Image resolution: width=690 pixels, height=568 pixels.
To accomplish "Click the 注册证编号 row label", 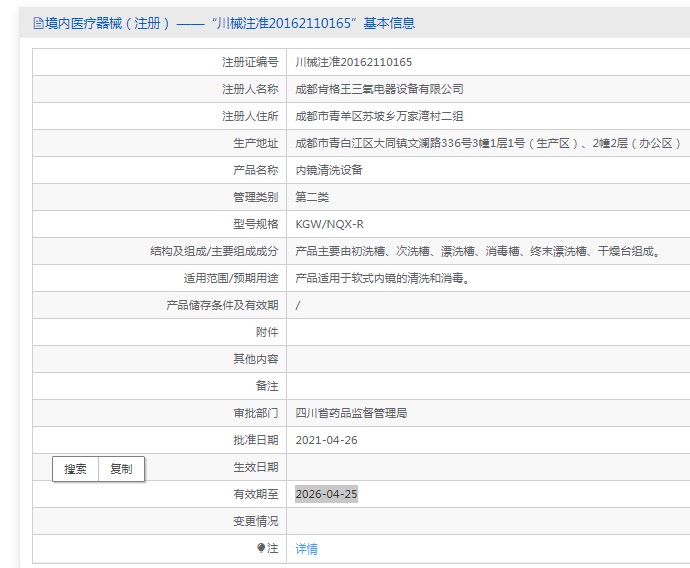I will (250, 62).
